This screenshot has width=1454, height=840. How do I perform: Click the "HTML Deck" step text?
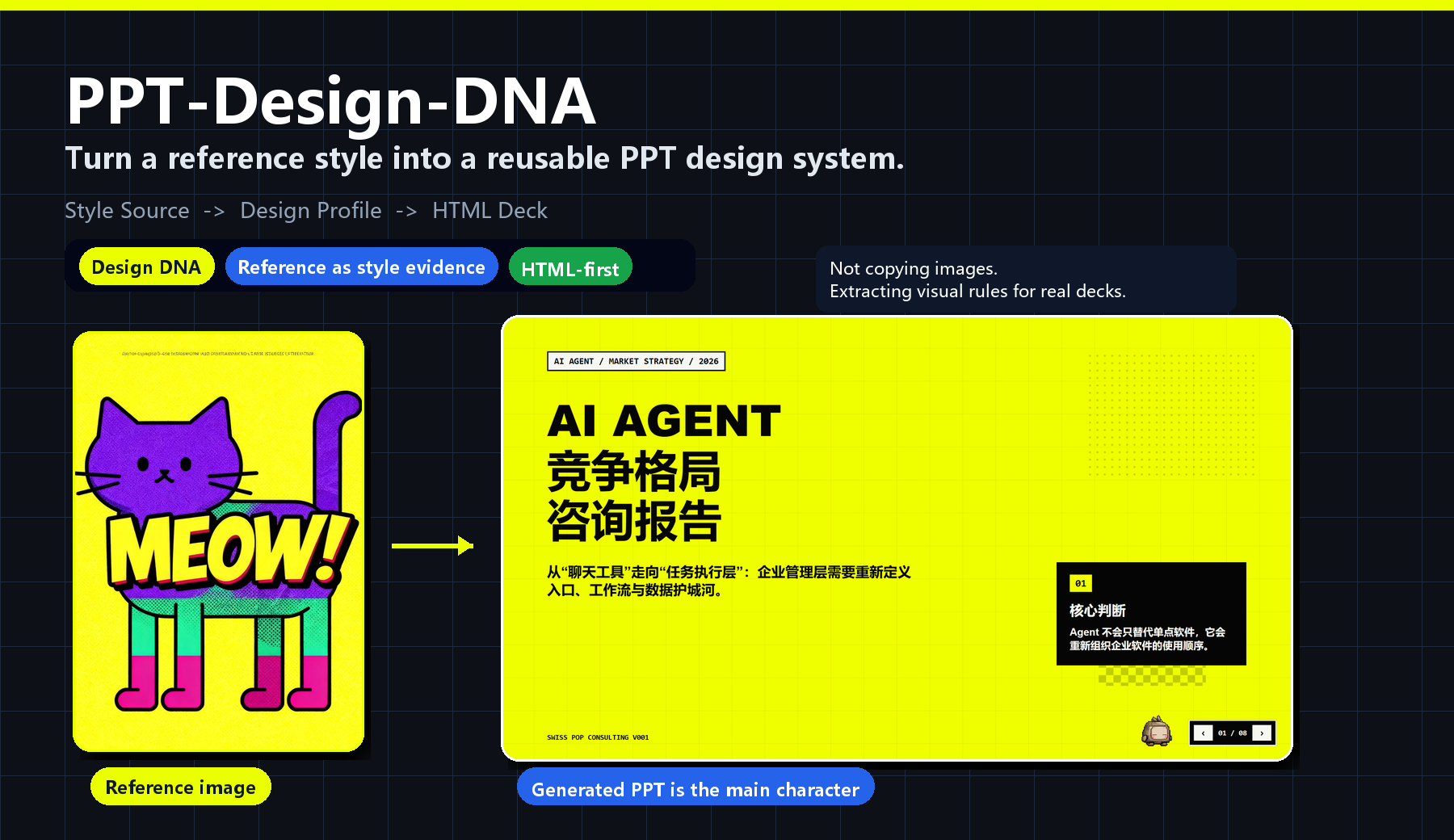[x=490, y=210]
